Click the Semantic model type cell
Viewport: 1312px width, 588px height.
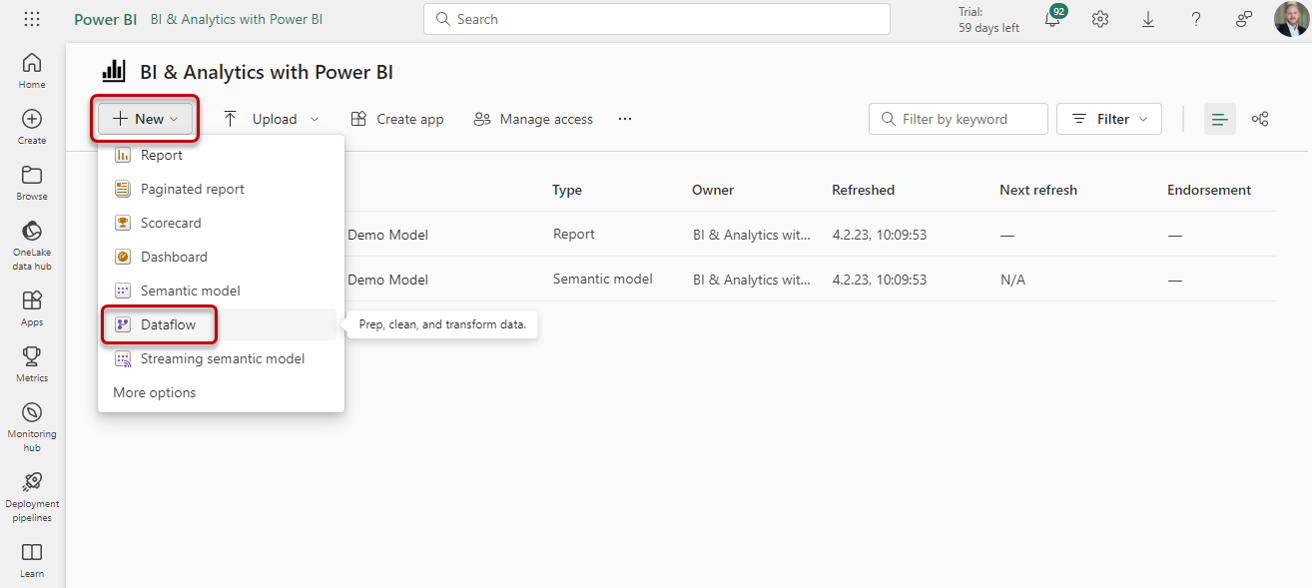(603, 279)
